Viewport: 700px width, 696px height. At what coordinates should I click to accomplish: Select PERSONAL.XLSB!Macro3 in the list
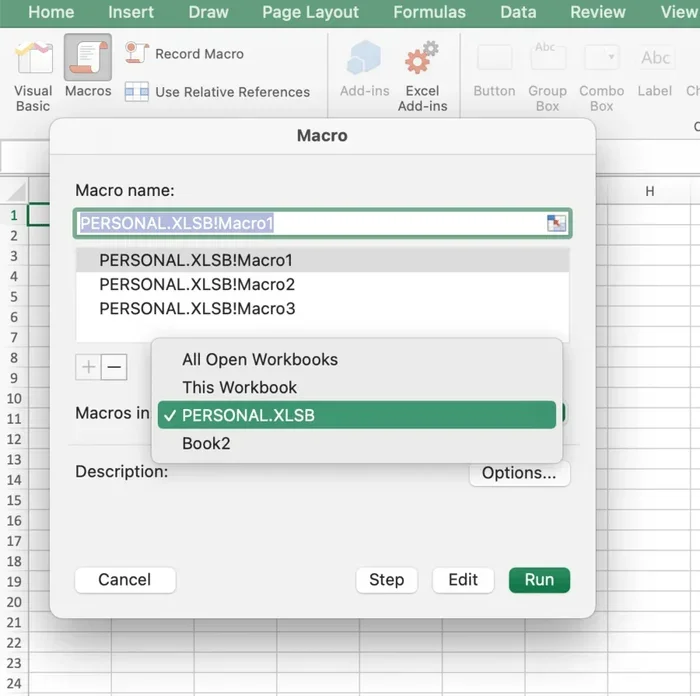pos(322,308)
